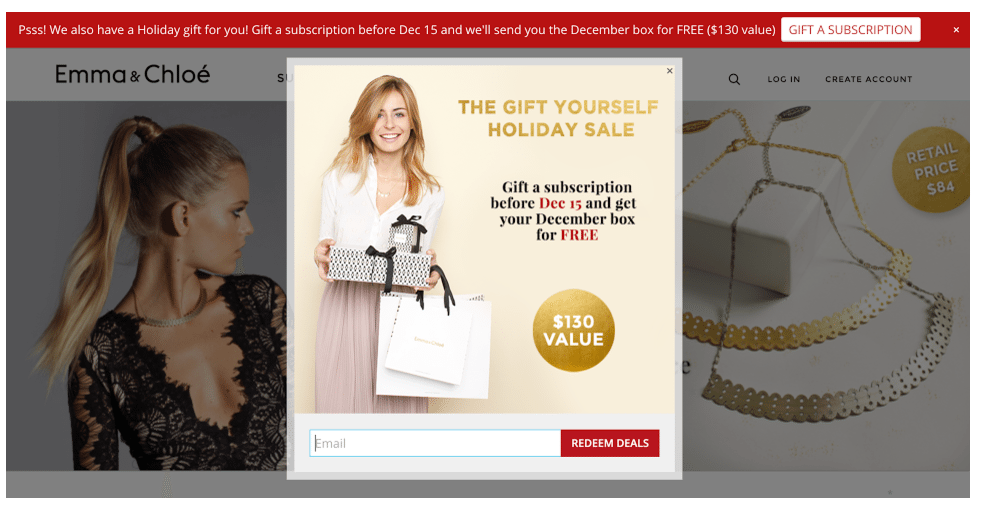Click the RETAIL PRICE $84 gold badge
This screenshot has height=510, width=982.
[x=931, y=169]
